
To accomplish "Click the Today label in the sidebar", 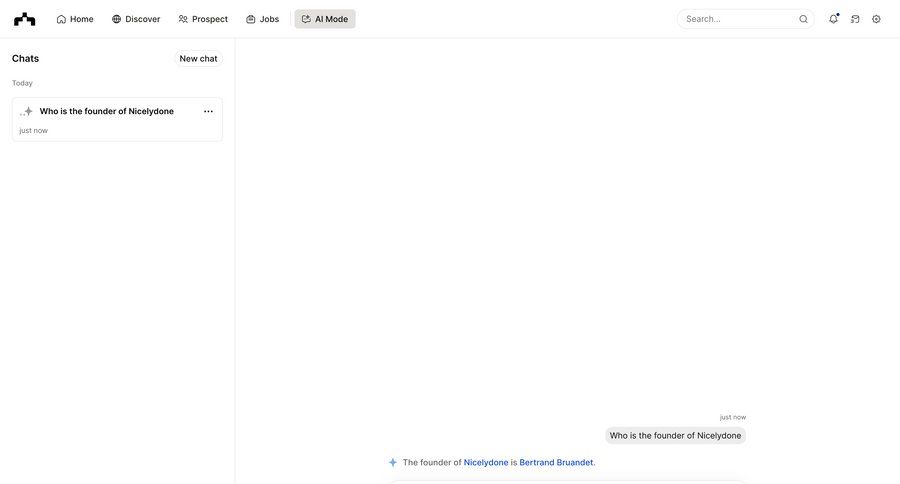I will 22,83.
